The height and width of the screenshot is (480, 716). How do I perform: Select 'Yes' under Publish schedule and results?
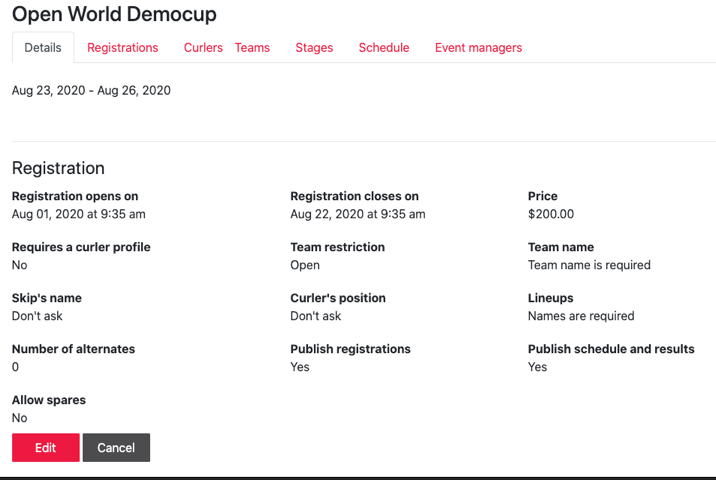point(537,367)
